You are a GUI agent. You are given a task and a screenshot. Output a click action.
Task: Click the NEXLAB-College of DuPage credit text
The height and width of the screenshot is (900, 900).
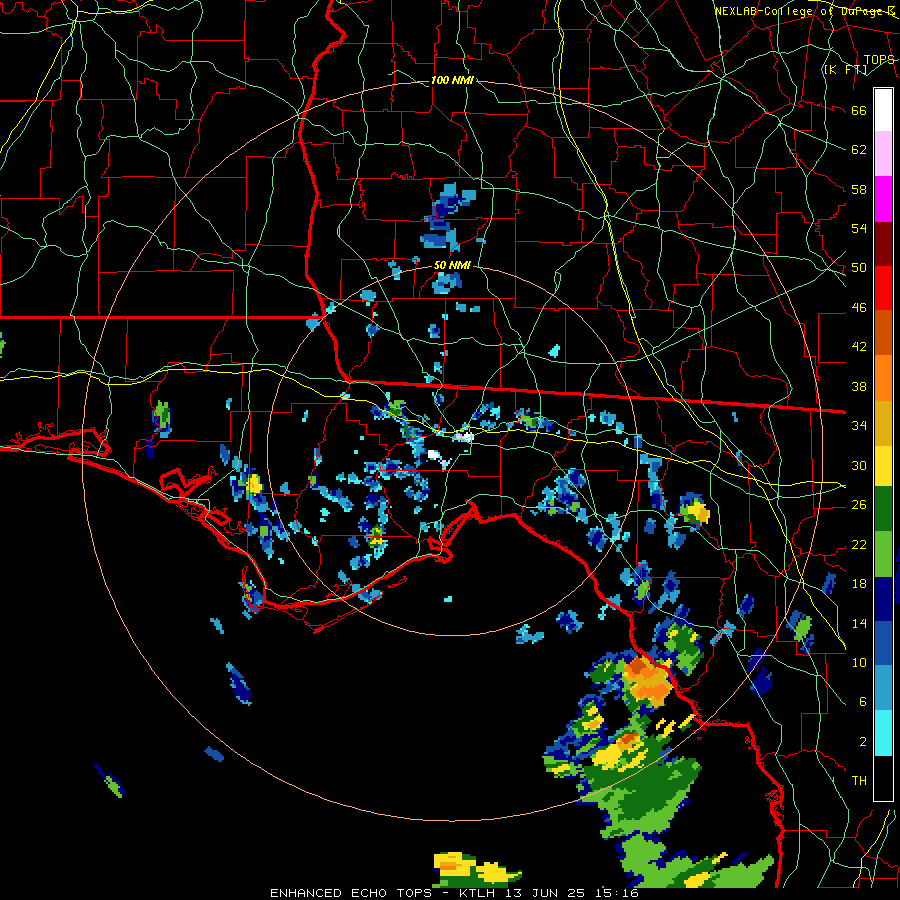point(804,11)
